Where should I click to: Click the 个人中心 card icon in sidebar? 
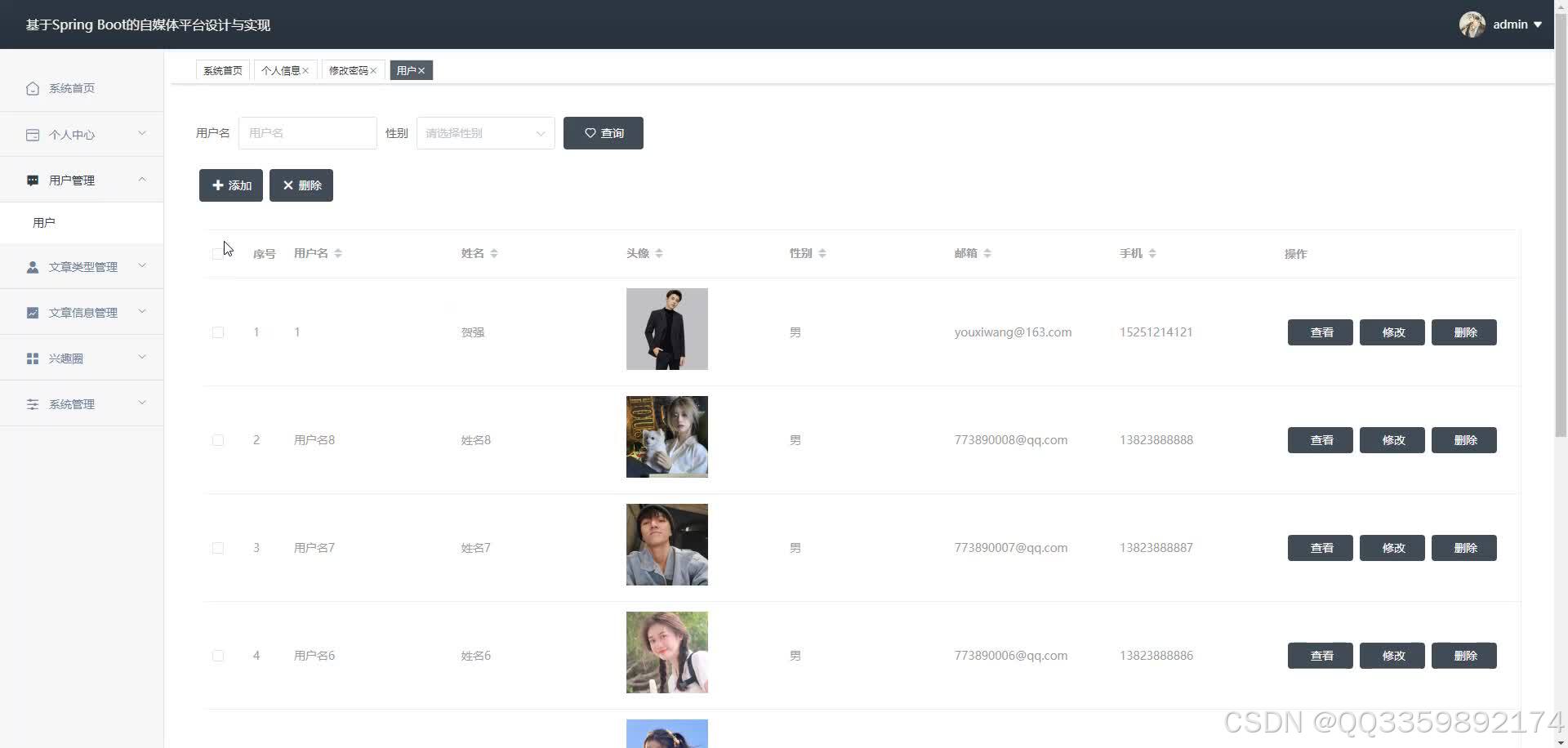pyautogui.click(x=33, y=135)
